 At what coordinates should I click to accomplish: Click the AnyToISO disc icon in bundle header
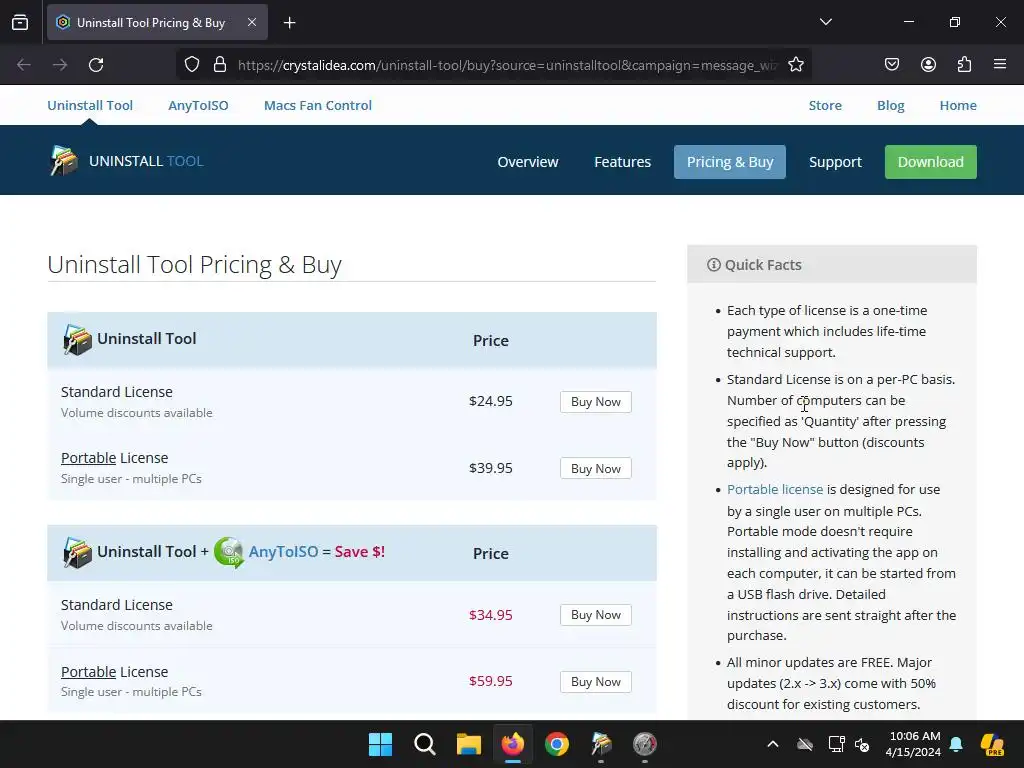229,552
